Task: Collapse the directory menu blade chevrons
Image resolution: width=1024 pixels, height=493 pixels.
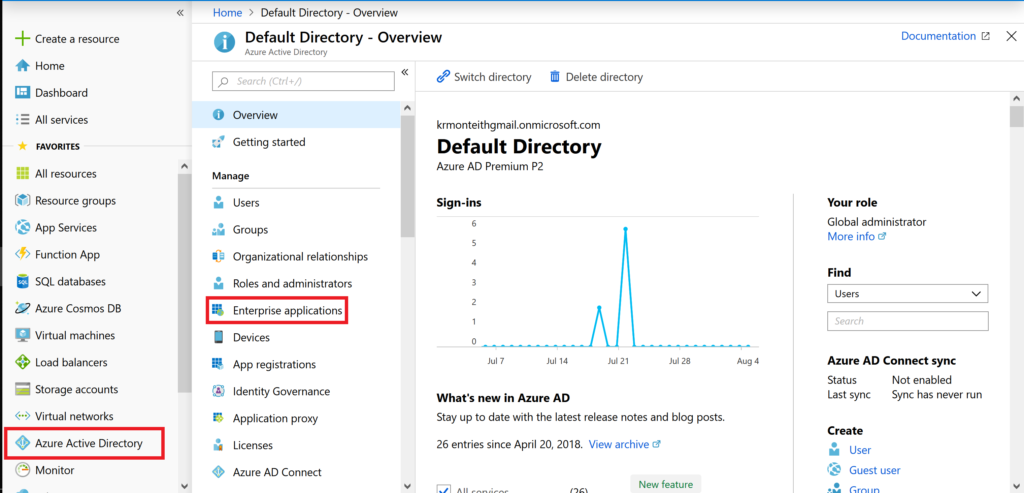Action: (404, 72)
